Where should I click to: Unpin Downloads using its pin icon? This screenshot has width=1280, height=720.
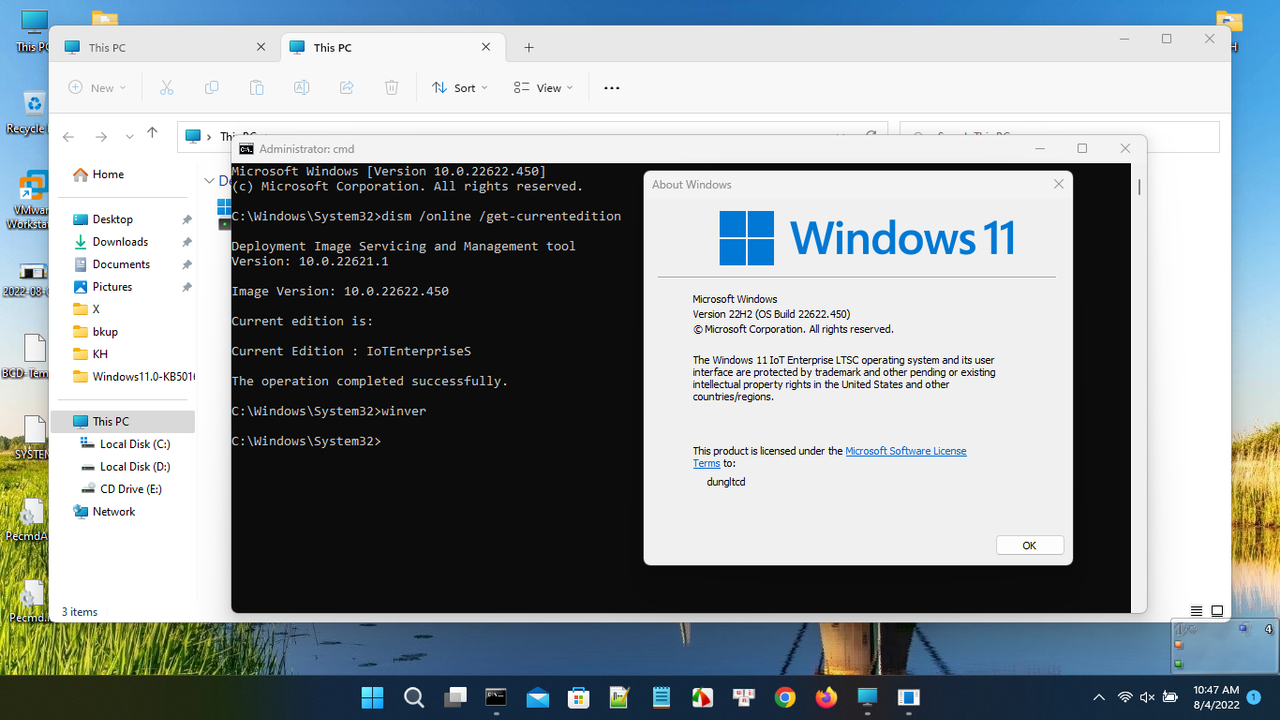pos(187,242)
